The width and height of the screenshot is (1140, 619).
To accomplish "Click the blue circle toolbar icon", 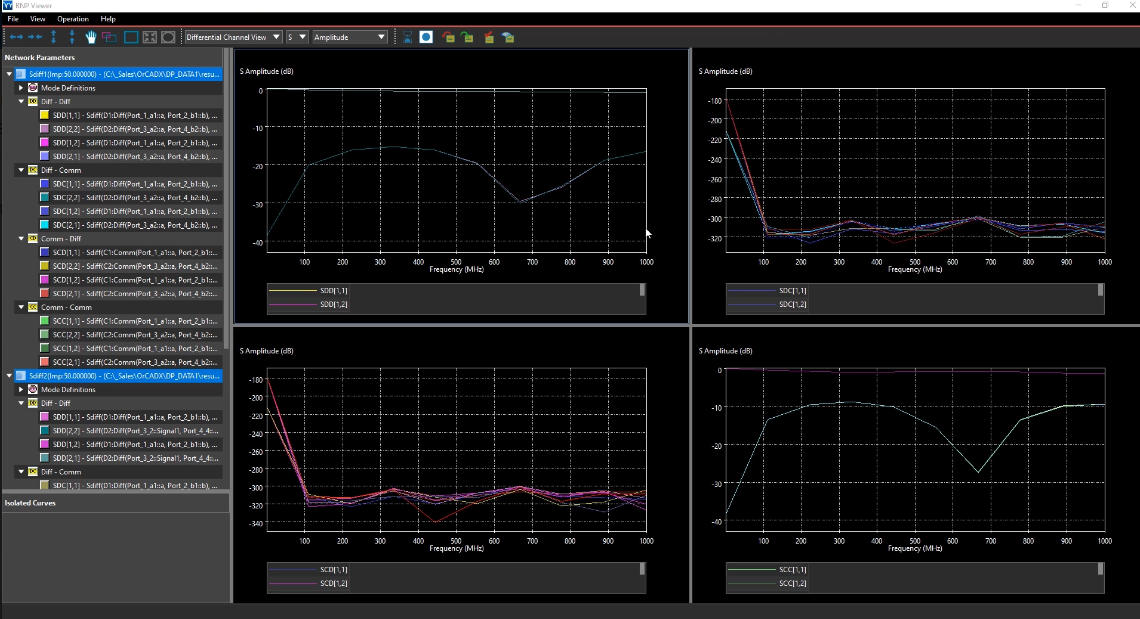I will click(x=426, y=37).
